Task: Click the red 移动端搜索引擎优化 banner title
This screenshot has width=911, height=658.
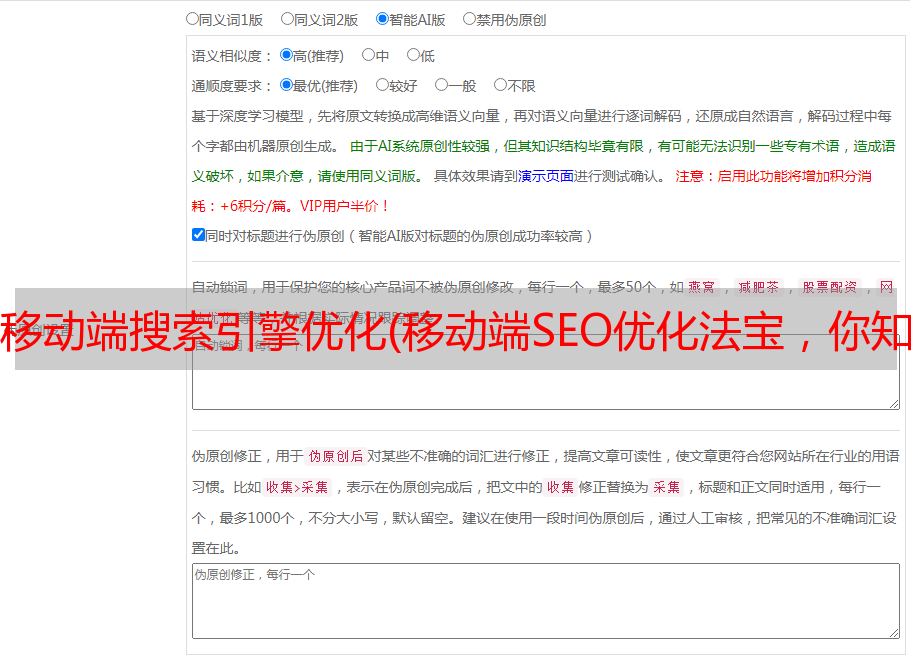Action: (x=456, y=331)
